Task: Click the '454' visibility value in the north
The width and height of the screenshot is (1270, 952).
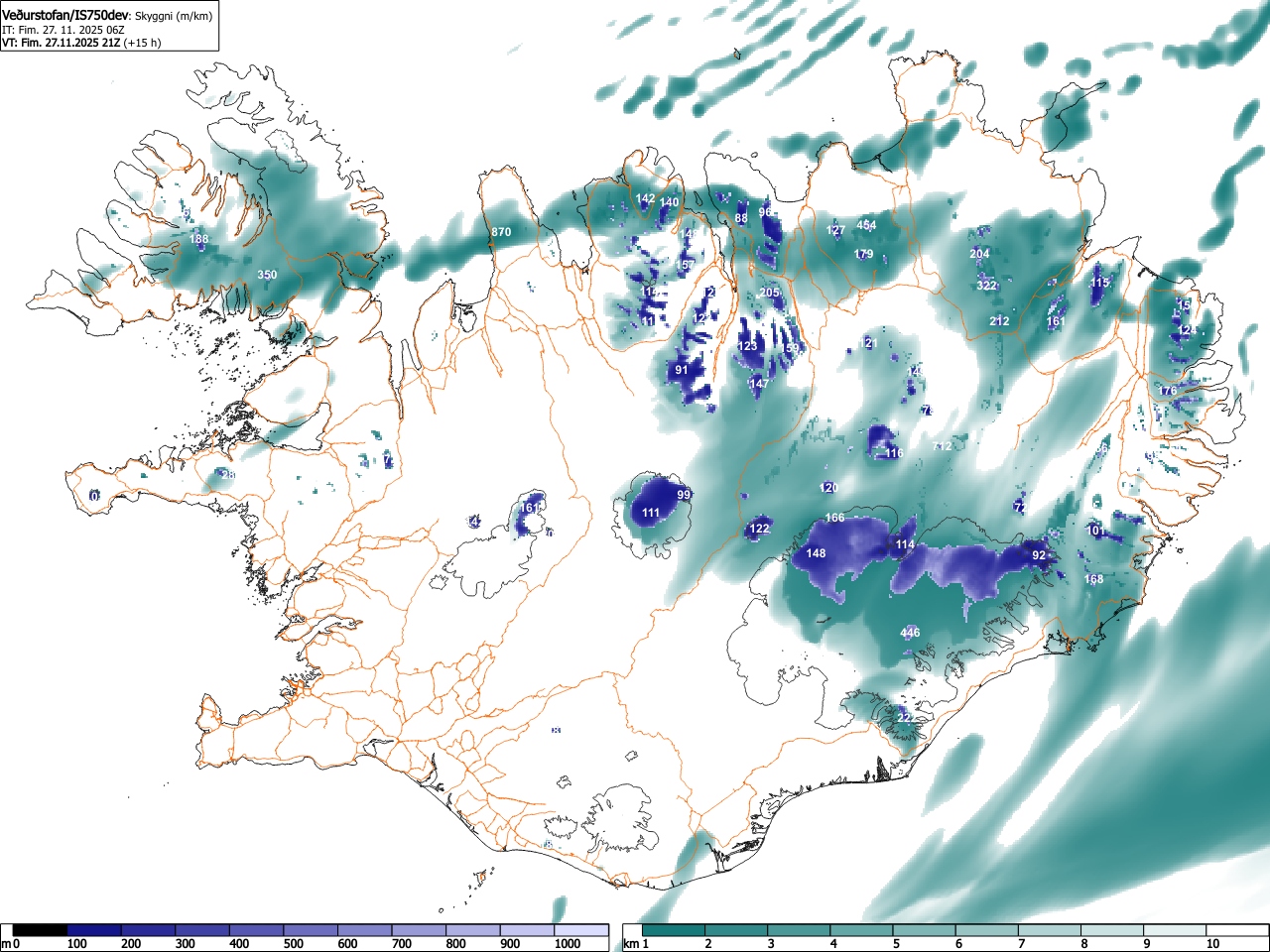Action: [x=866, y=225]
